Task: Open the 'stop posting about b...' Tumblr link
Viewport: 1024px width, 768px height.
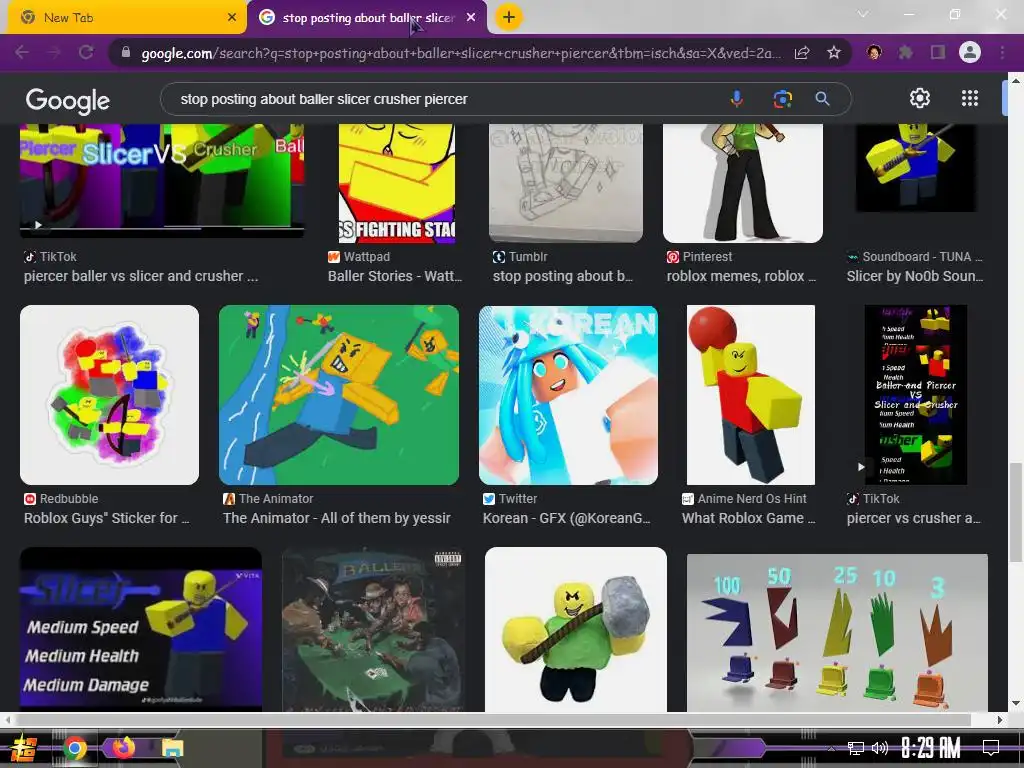Action: click(562, 276)
